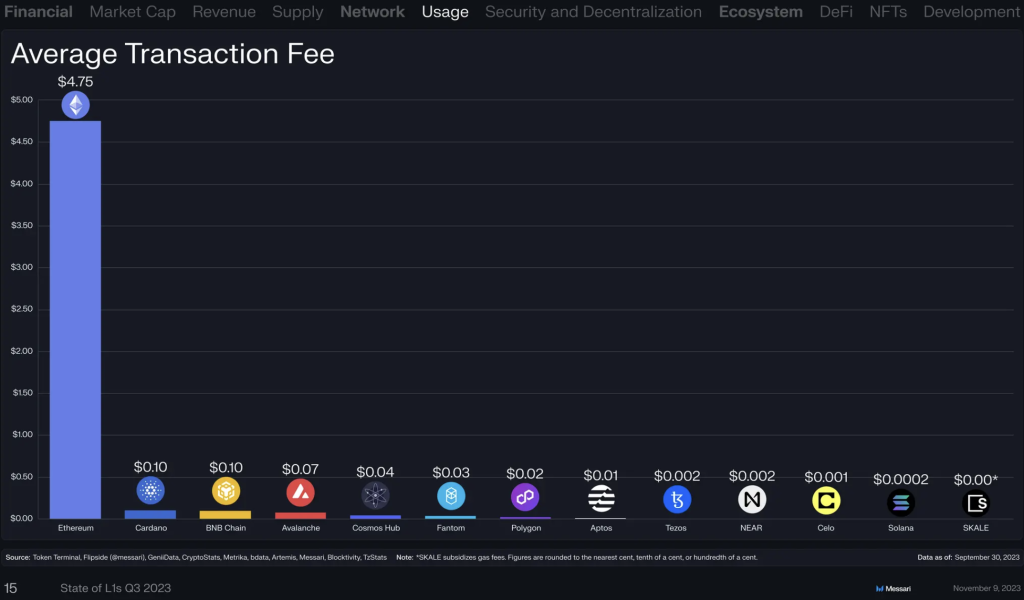Click the $0.10 label above BNB Chain

tap(226, 467)
